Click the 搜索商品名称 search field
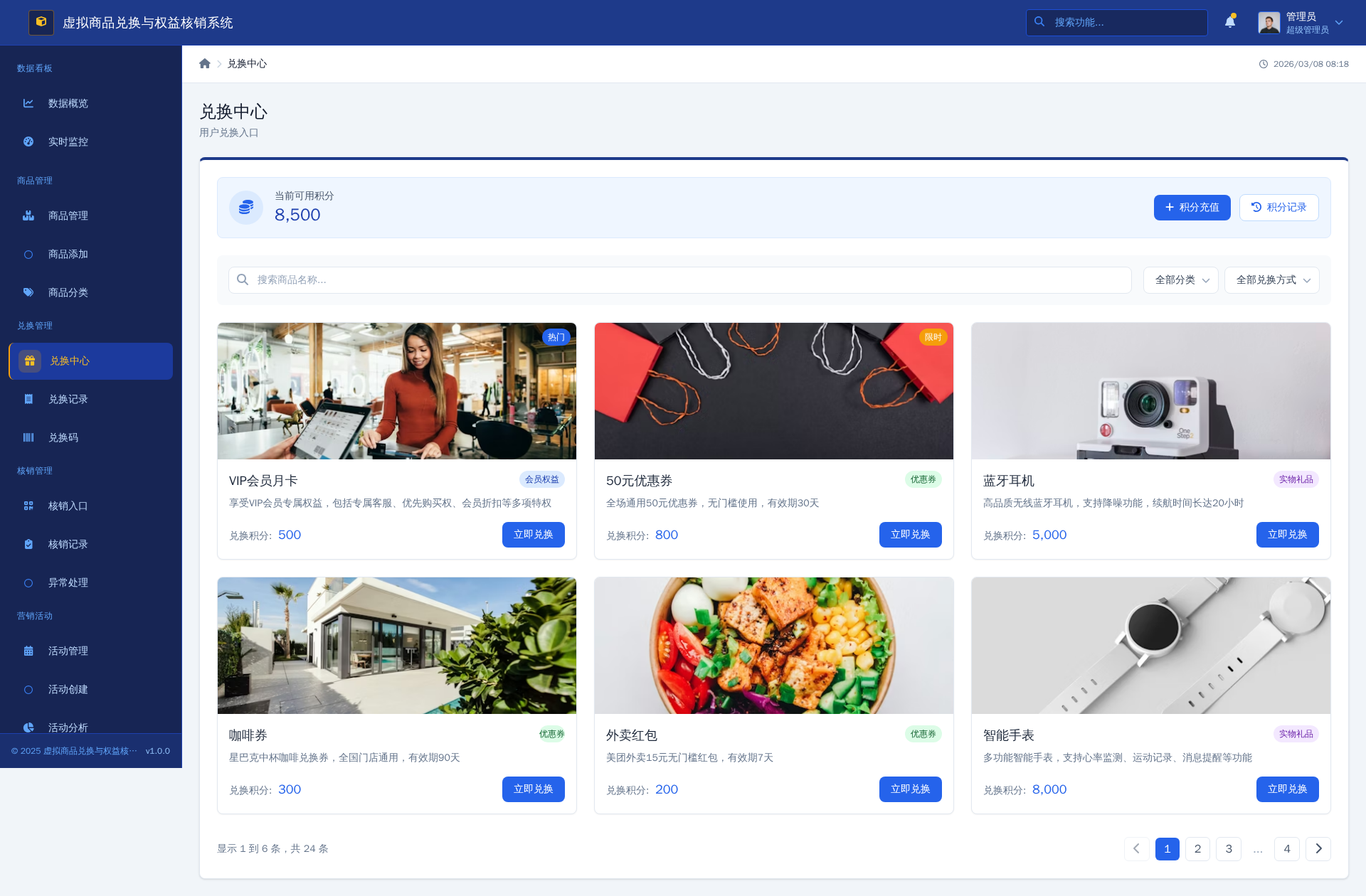Viewport: 1366px width, 896px height. (679, 280)
